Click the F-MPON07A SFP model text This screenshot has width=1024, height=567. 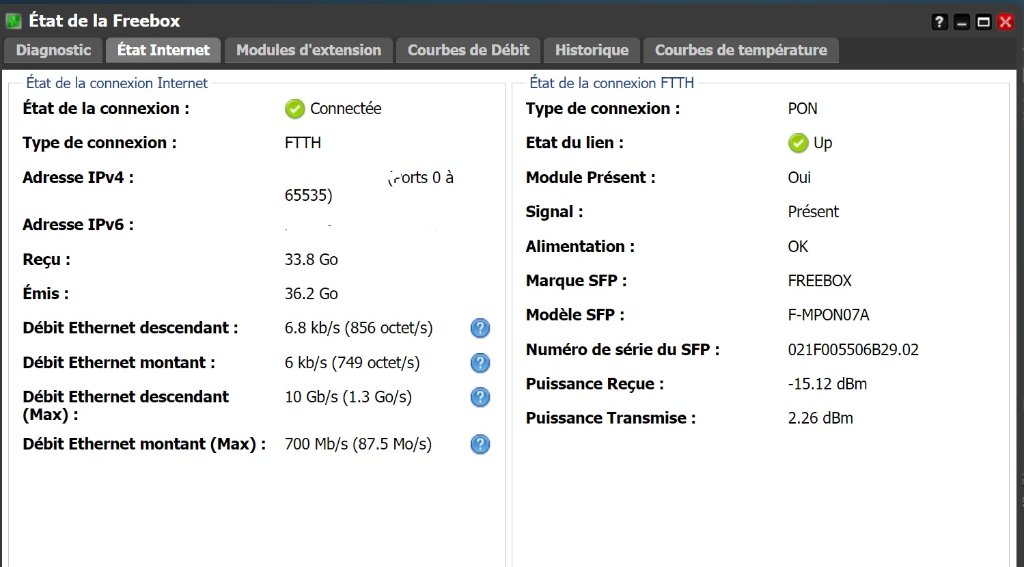[828, 316]
